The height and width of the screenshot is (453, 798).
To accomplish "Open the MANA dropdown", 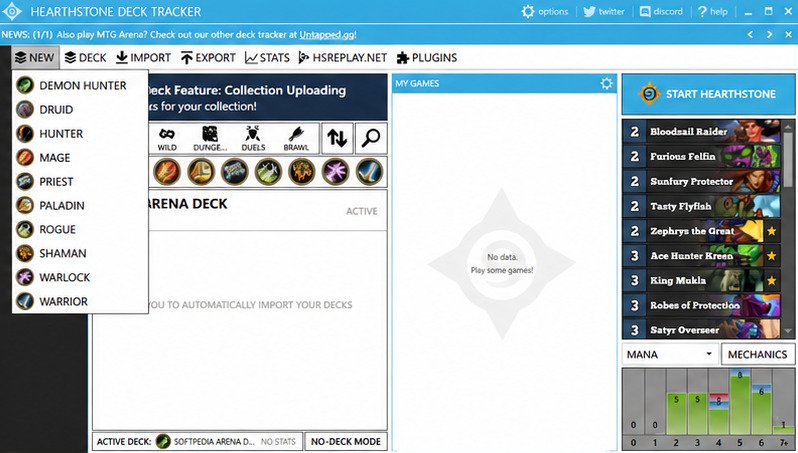I will coord(670,354).
